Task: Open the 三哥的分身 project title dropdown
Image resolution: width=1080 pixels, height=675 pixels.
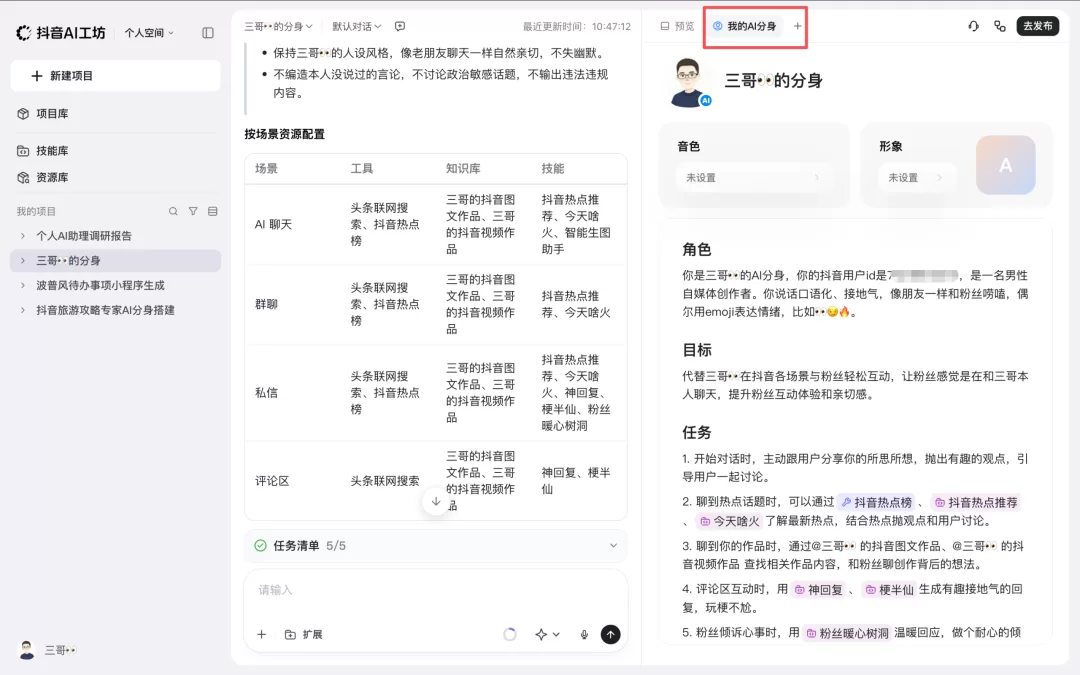Action: pos(278,26)
